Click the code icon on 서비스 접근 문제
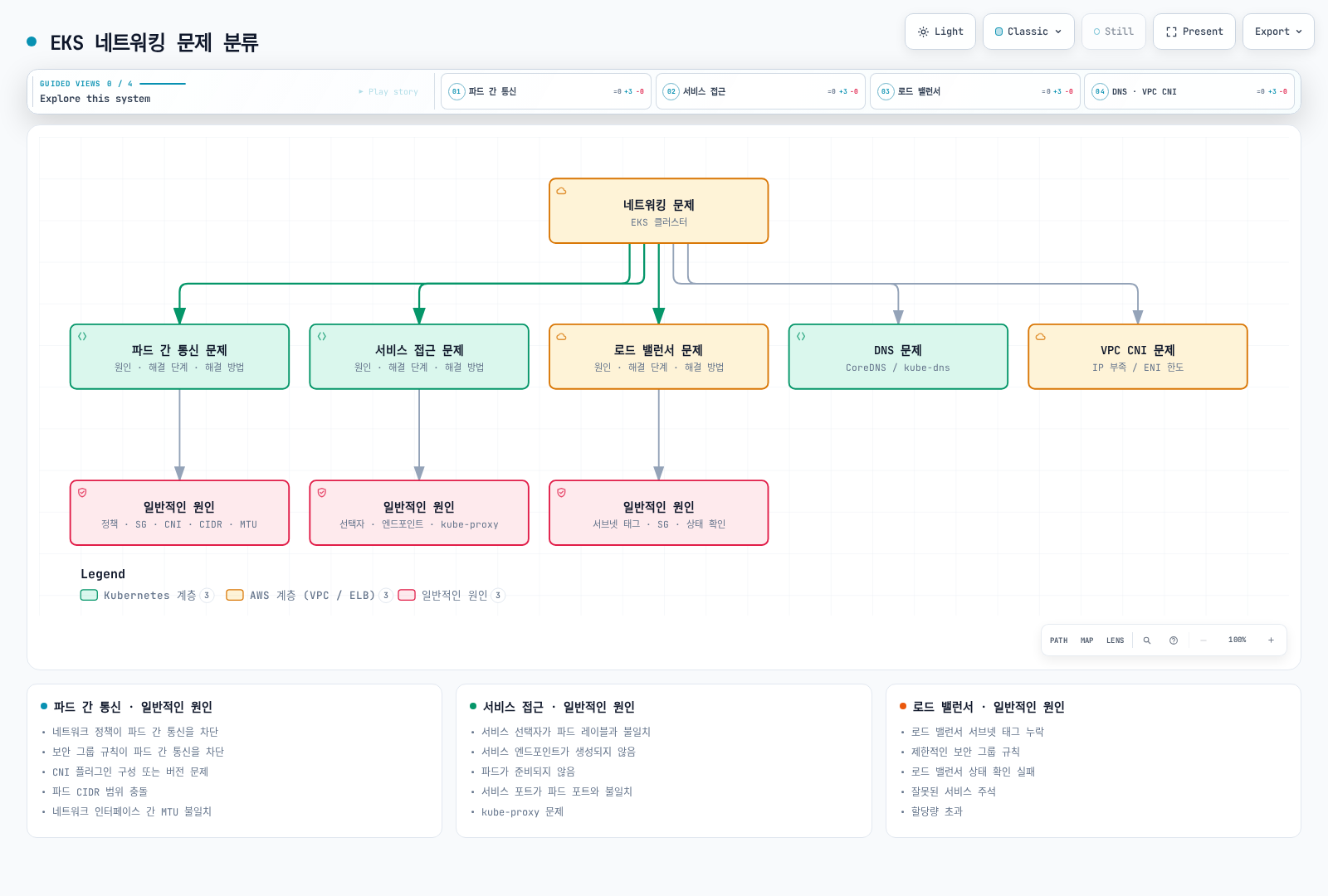The height and width of the screenshot is (896, 1328). pos(322,337)
